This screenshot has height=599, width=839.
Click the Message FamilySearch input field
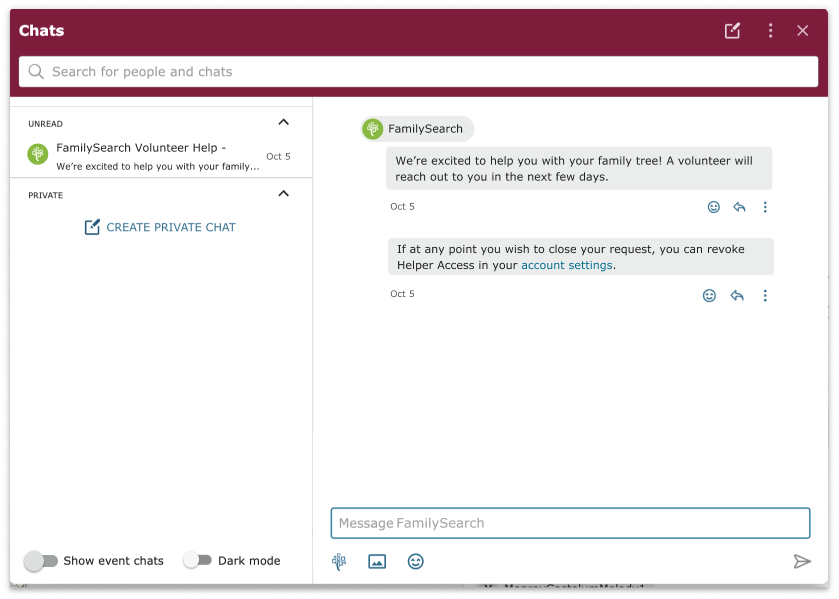pos(570,523)
